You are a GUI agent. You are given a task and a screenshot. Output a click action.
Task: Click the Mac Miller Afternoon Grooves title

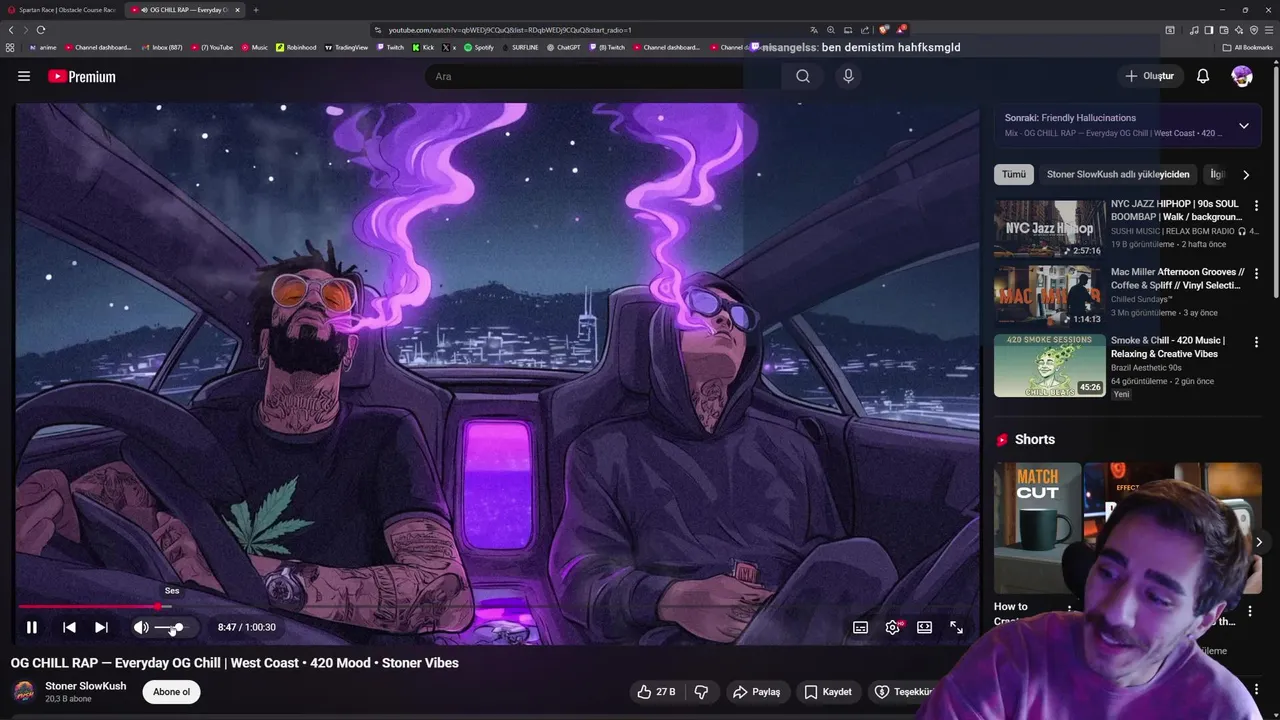[x=1177, y=278]
